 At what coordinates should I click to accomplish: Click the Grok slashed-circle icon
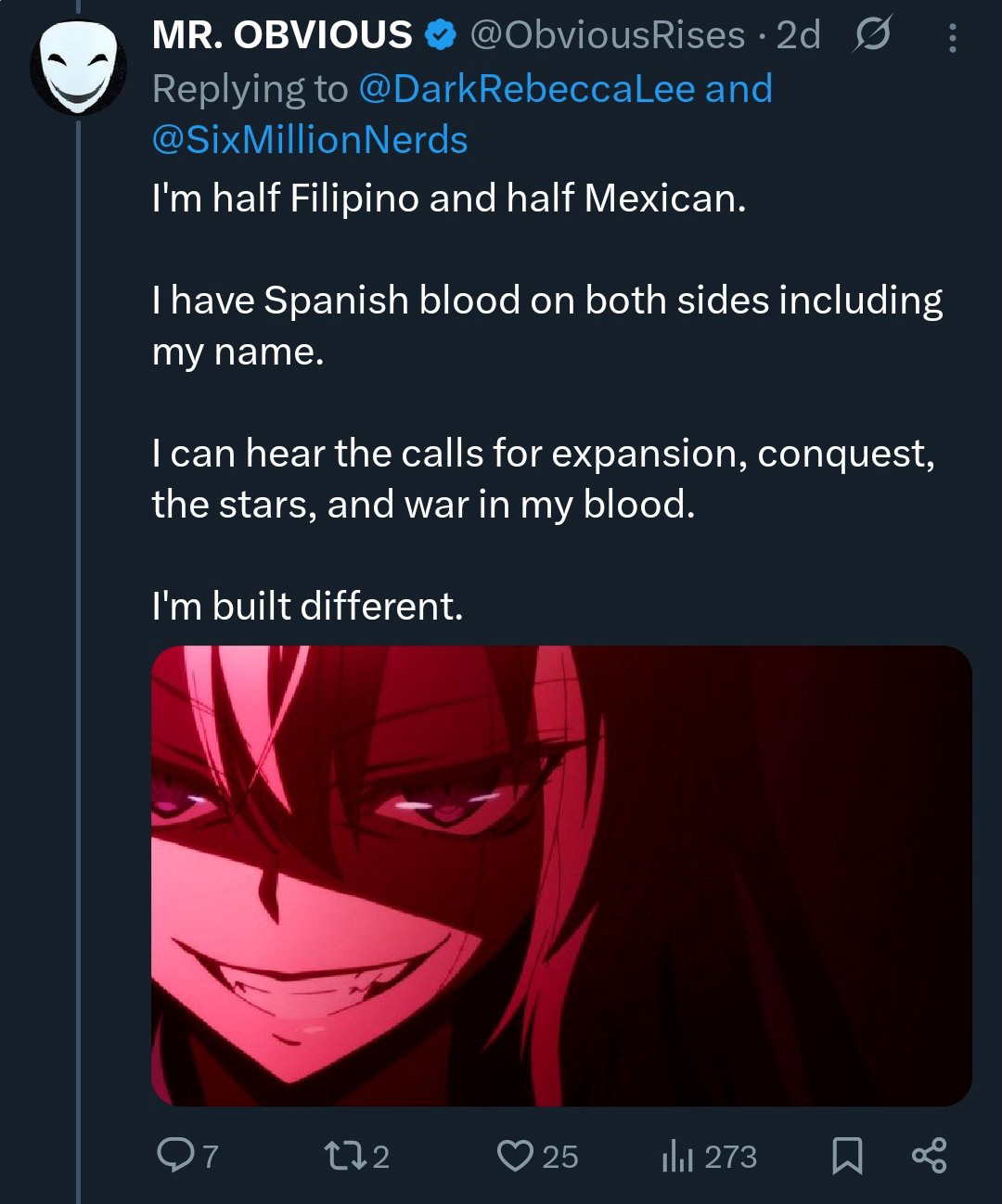pos(870,36)
